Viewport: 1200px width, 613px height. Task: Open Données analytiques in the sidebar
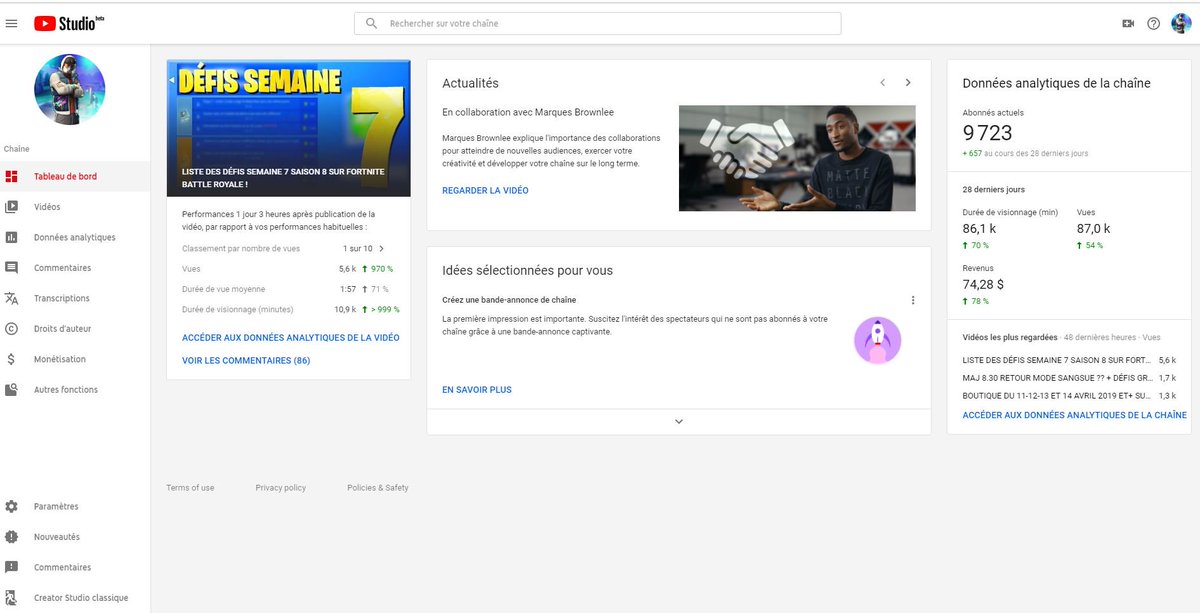pos(75,238)
